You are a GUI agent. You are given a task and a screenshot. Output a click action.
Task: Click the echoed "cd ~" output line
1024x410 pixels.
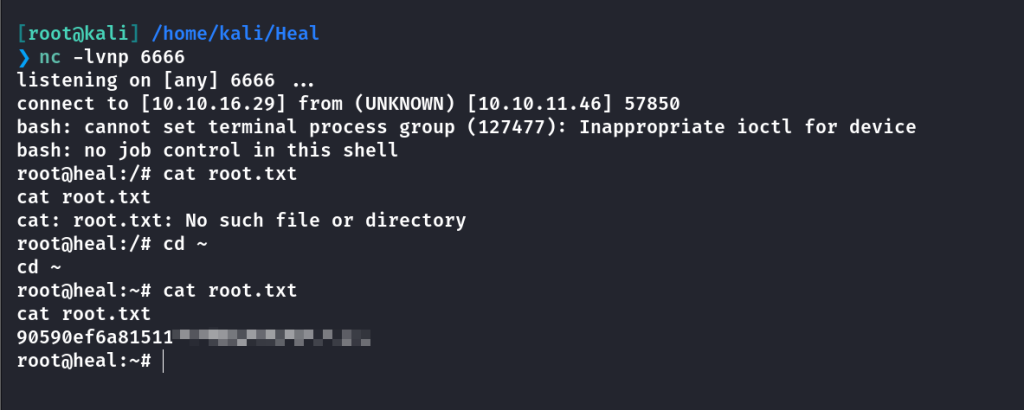[40, 266]
